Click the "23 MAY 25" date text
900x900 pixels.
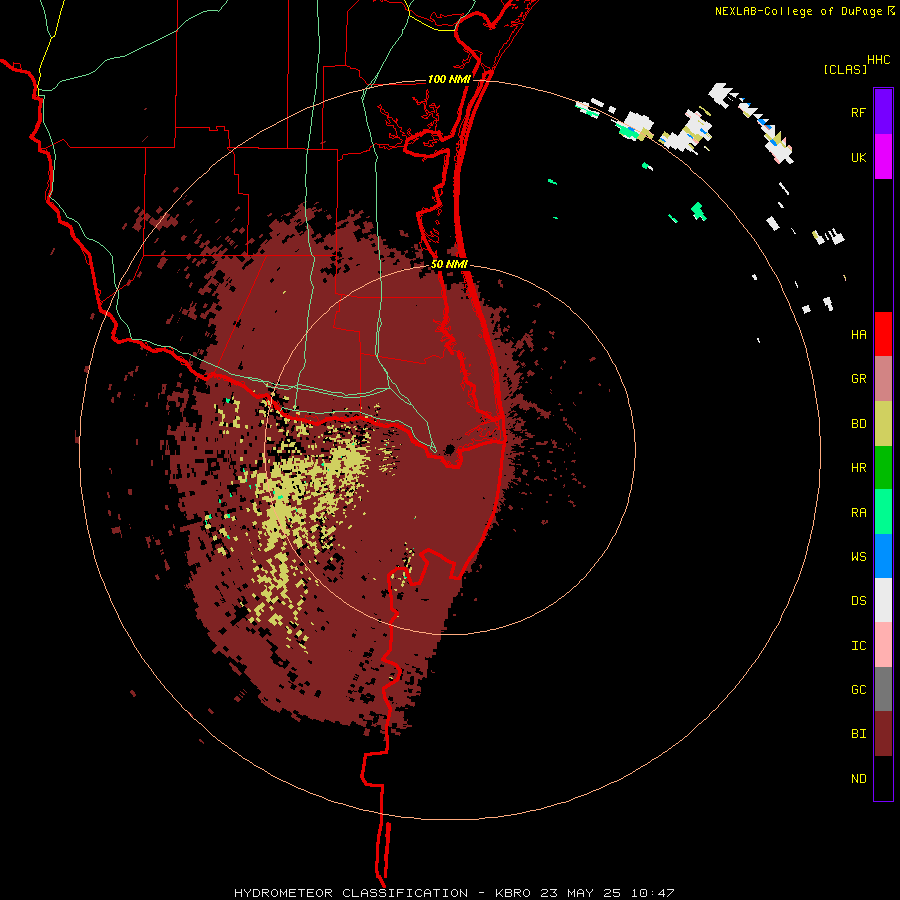point(581,893)
